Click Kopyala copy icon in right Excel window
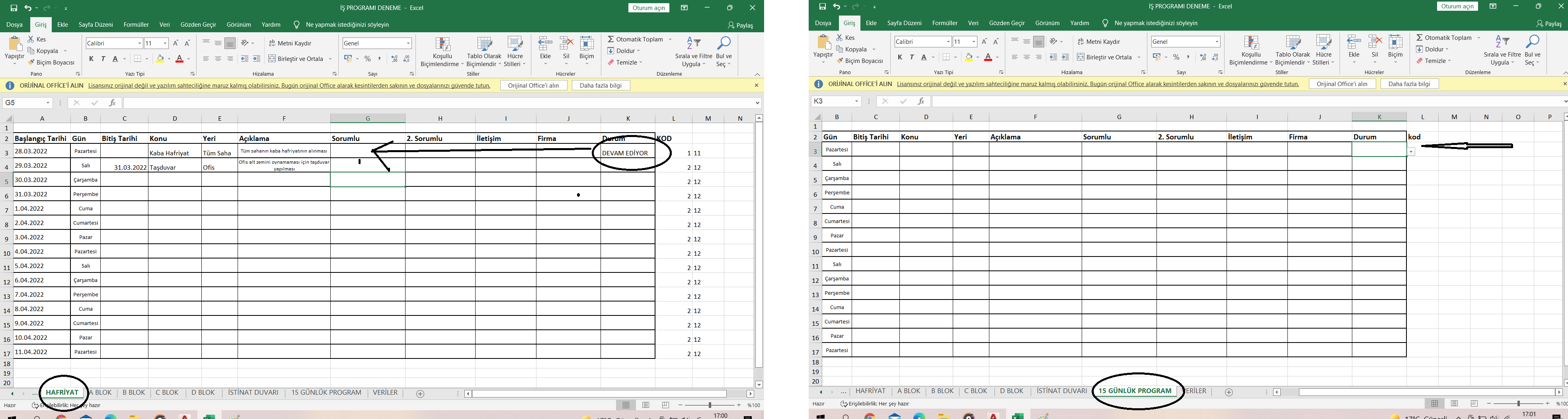The image size is (1568, 419). click(840, 49)
